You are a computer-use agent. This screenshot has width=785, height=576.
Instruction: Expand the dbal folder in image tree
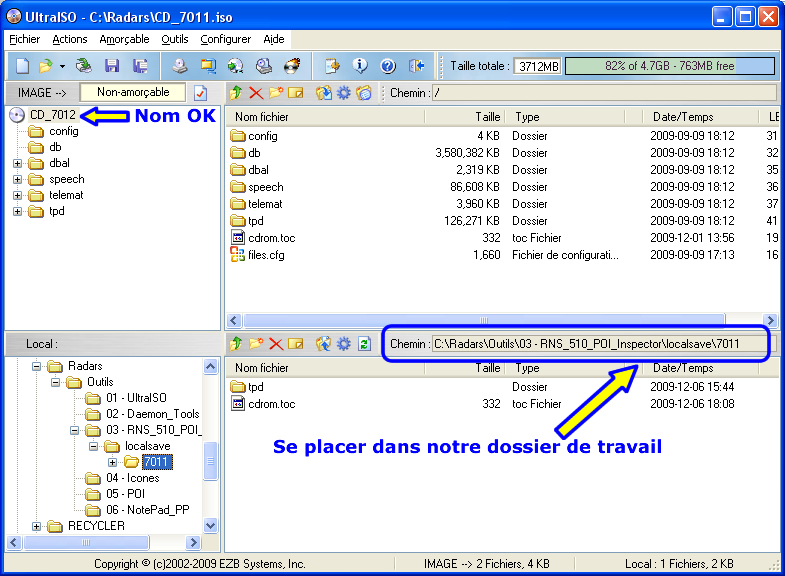(x=17, y=163)
